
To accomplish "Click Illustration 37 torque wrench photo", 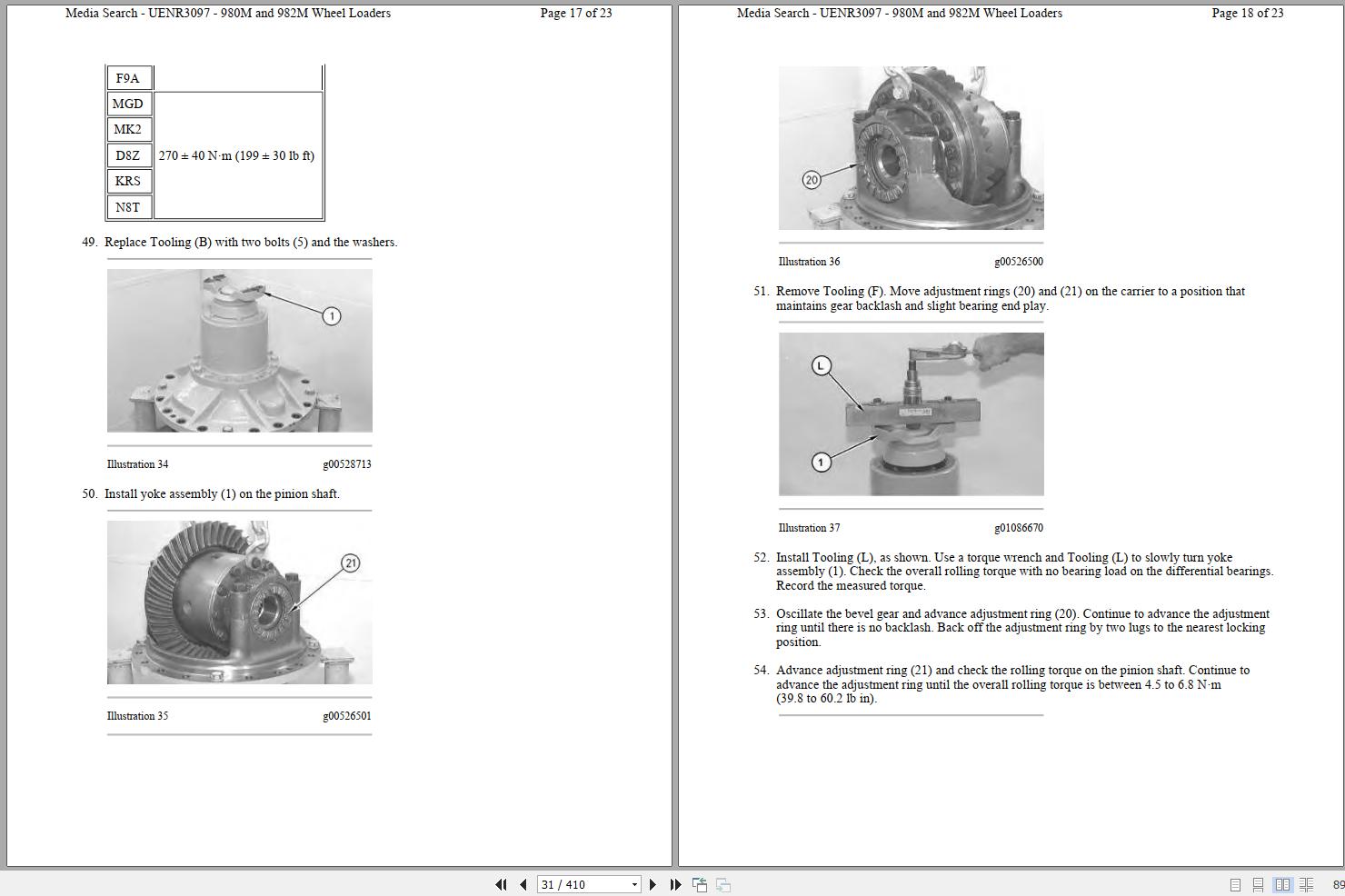I will coord(912,413).
